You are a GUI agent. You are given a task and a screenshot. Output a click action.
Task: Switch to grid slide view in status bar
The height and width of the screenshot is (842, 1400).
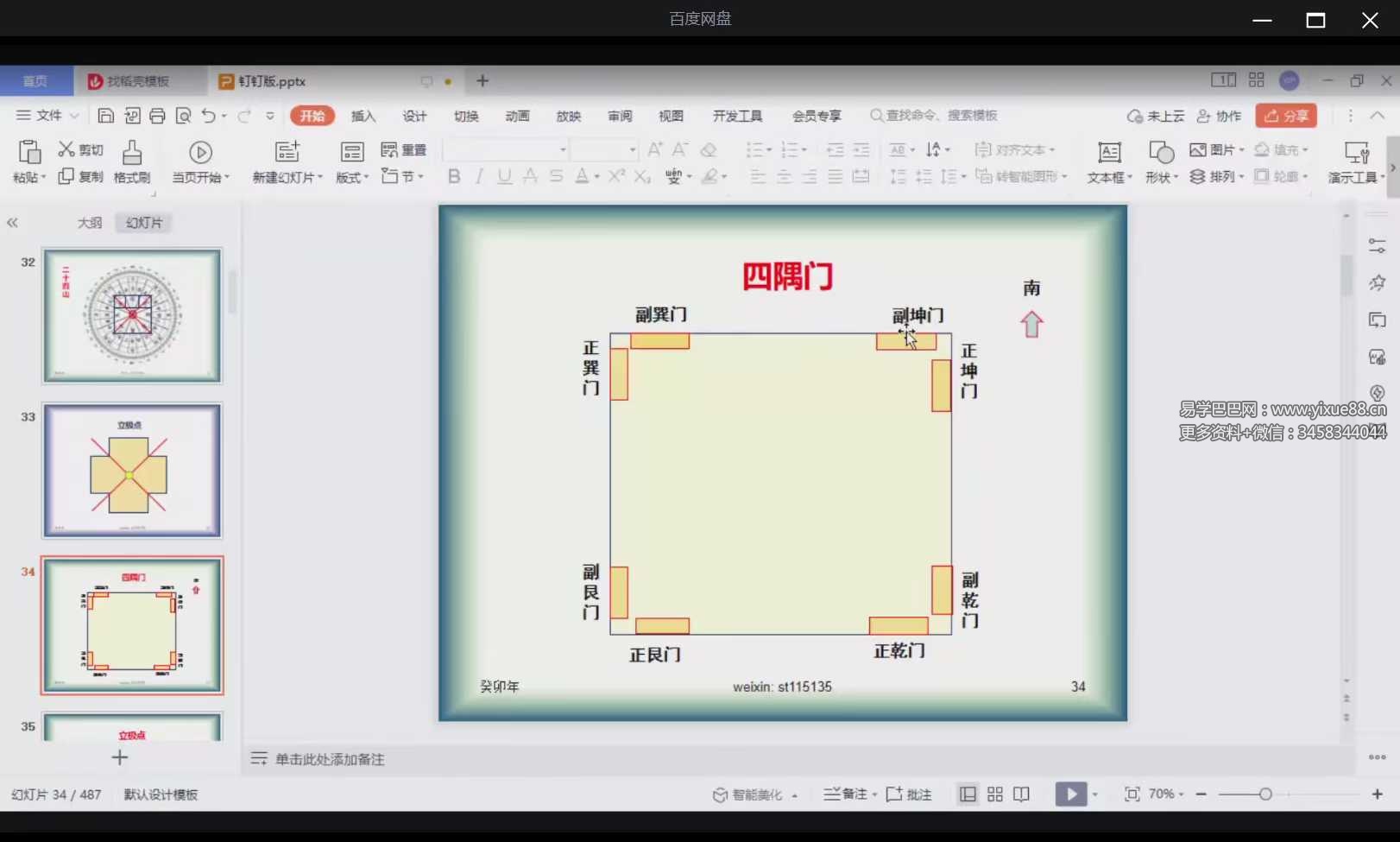pyautogui.click(x=994, y=794)
